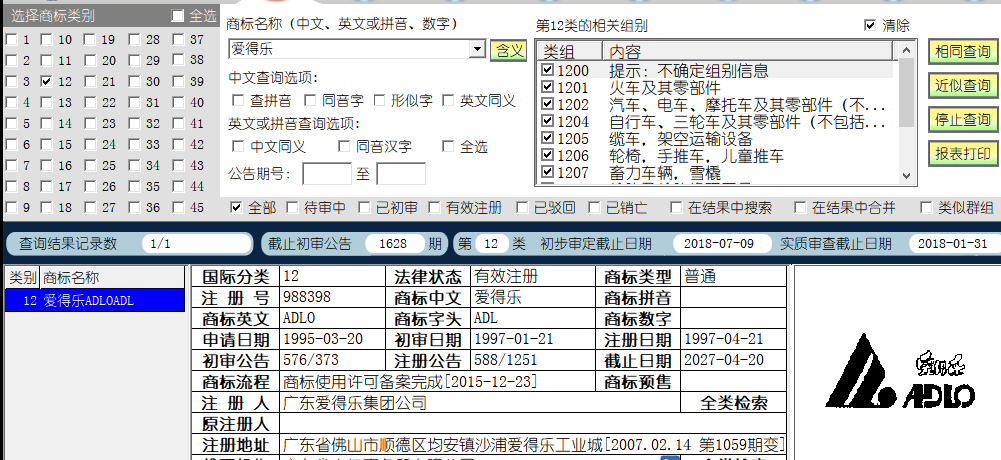Enable 同音字 option
This screenshot has width=1001, height=460.
[310, 100]
